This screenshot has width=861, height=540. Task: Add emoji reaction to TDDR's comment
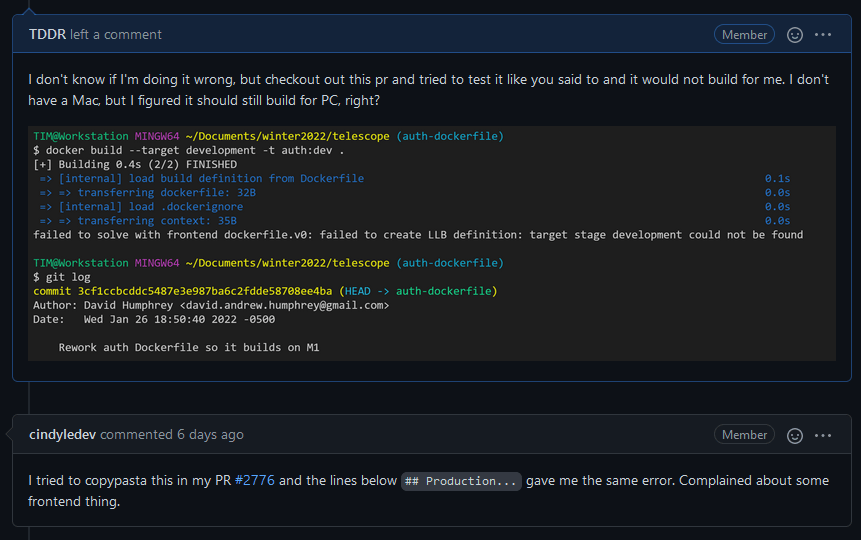coord(795,35)
